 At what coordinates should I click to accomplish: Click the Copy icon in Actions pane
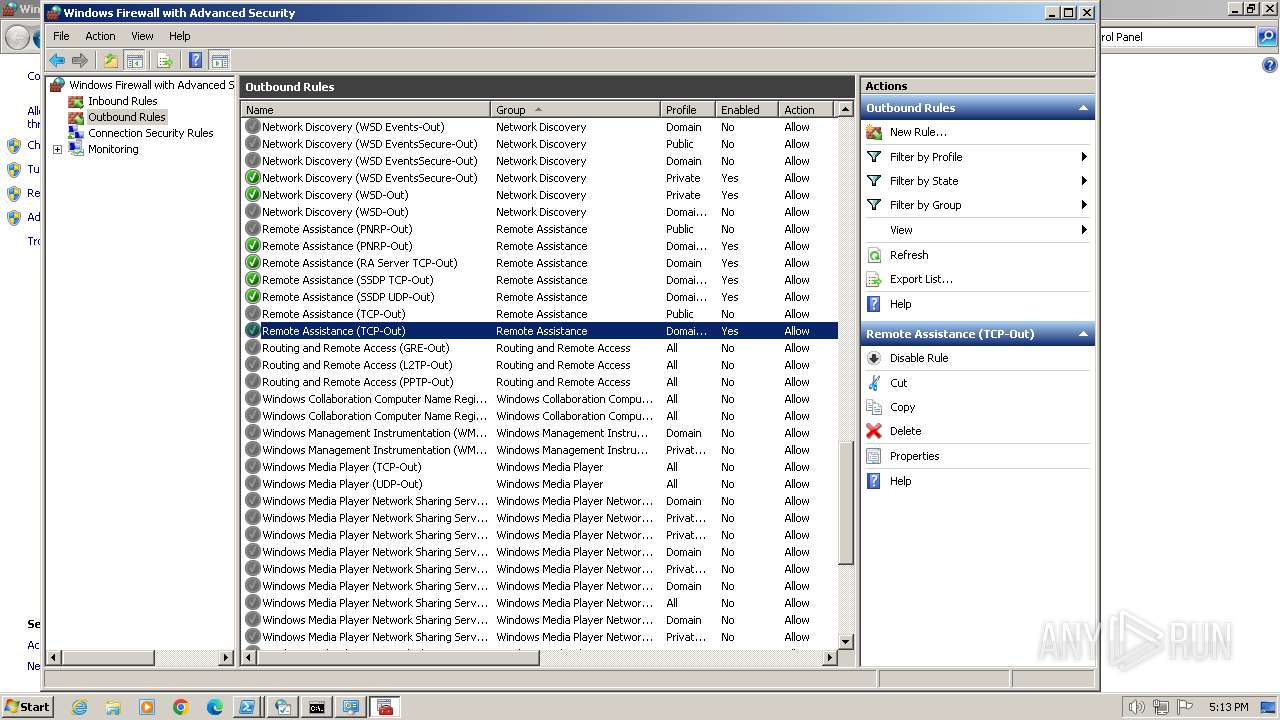(x=874, y=407)
